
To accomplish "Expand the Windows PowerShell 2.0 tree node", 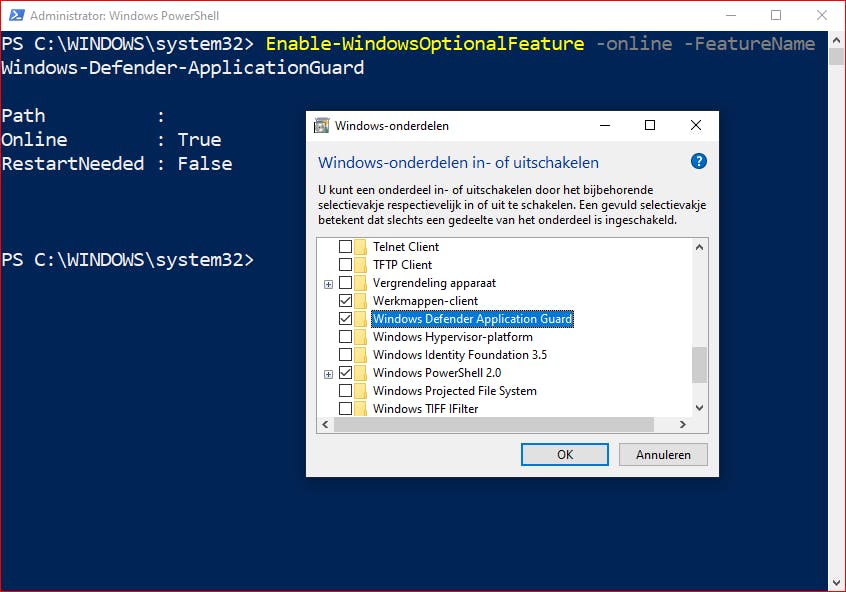I will [328, 374].
